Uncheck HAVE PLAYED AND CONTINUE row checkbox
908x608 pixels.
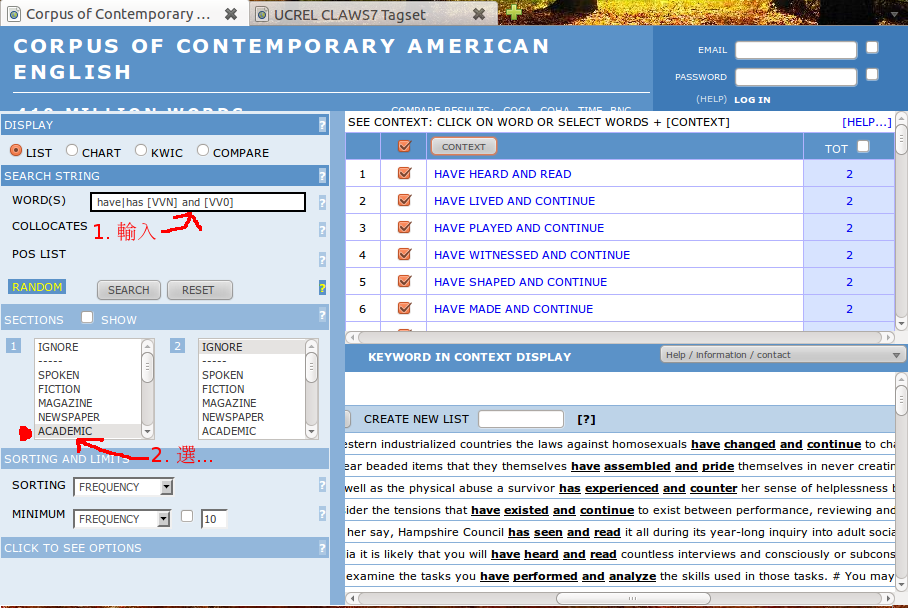[404, 227]
